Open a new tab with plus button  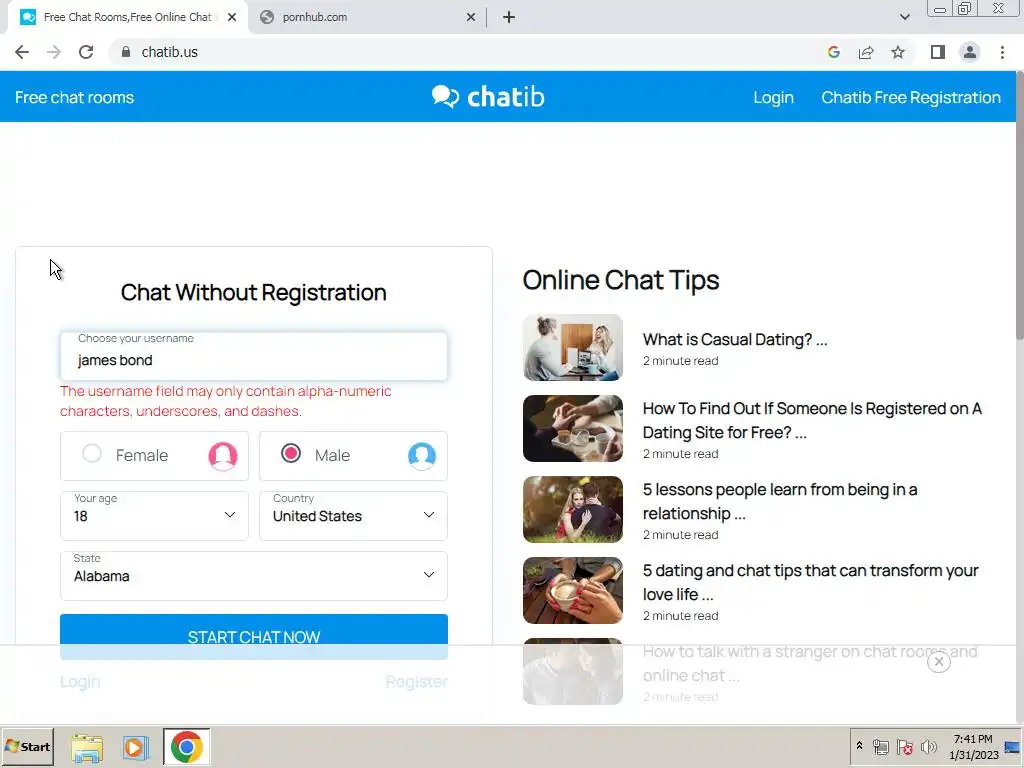pyautogui.click(x=509, y=17)
